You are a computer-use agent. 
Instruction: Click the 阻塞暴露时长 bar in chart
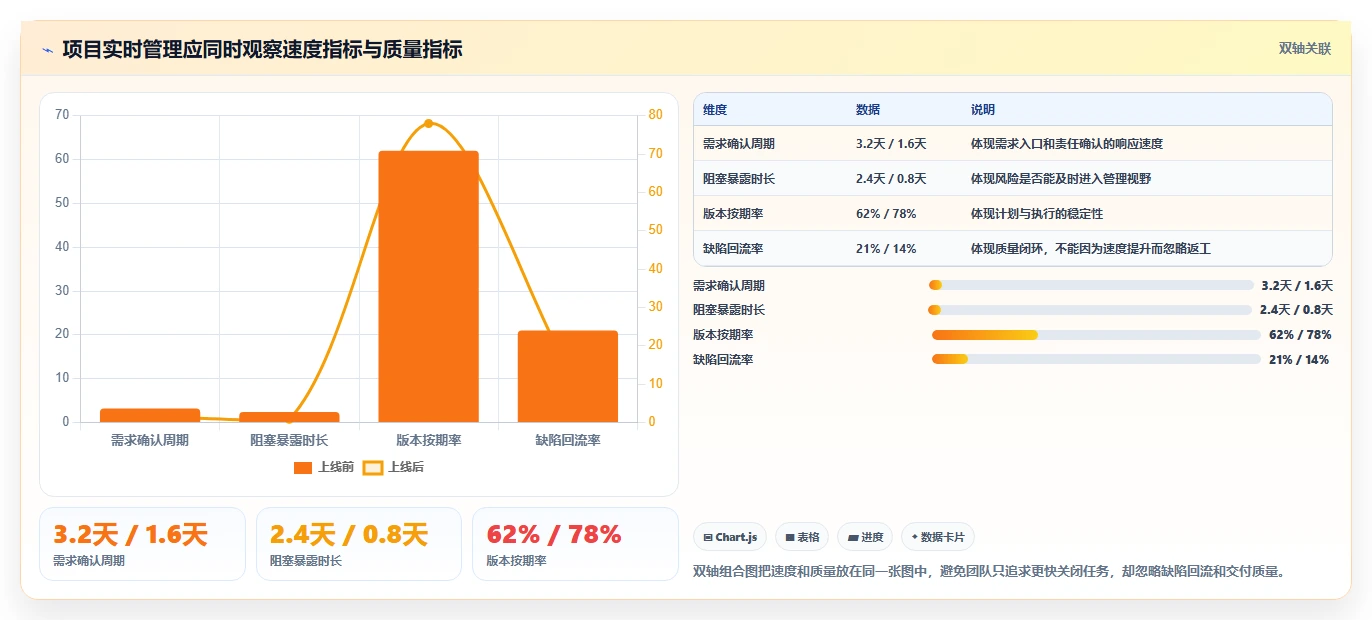[289, 417]
